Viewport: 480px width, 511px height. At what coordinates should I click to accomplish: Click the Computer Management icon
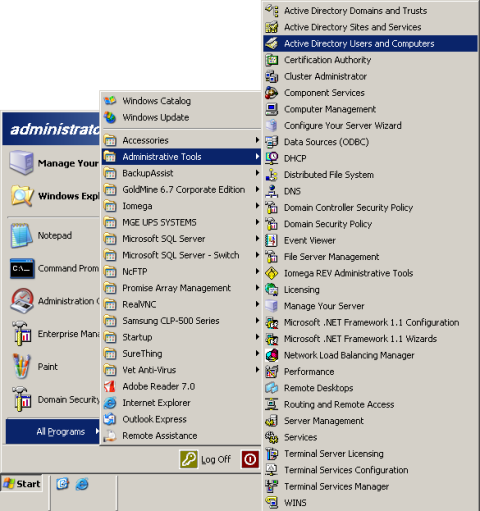(272, 109)
